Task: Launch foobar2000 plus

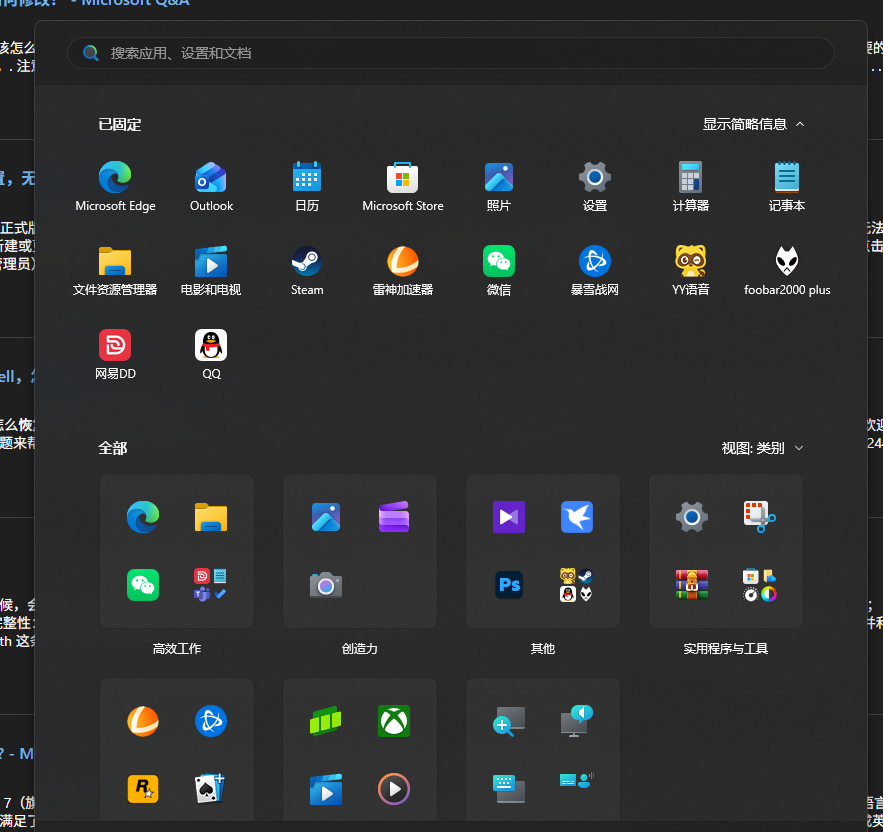Action: [x=787, y=271]
